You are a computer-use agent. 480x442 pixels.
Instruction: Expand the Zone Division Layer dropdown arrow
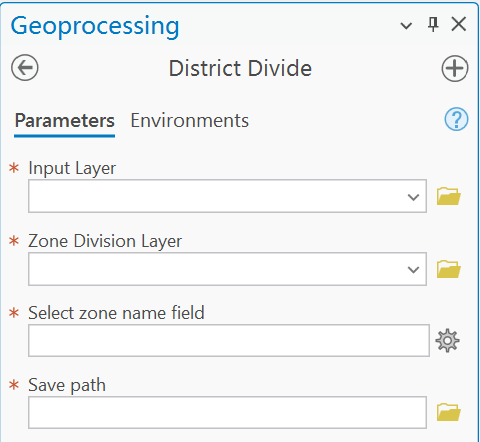point(413,269)
